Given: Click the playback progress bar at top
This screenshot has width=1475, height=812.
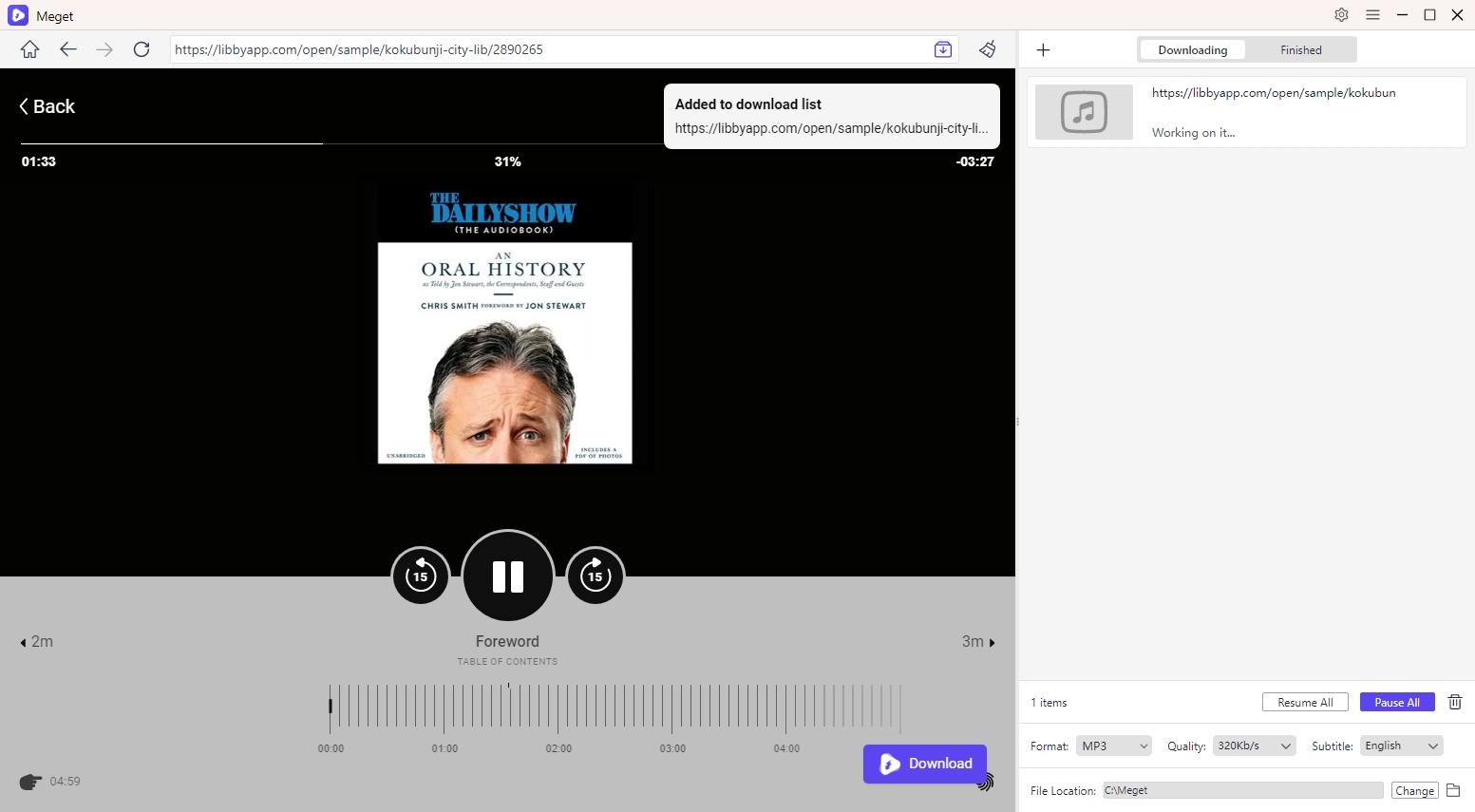Looking at the screenshot, I should (x=507, y=143).
